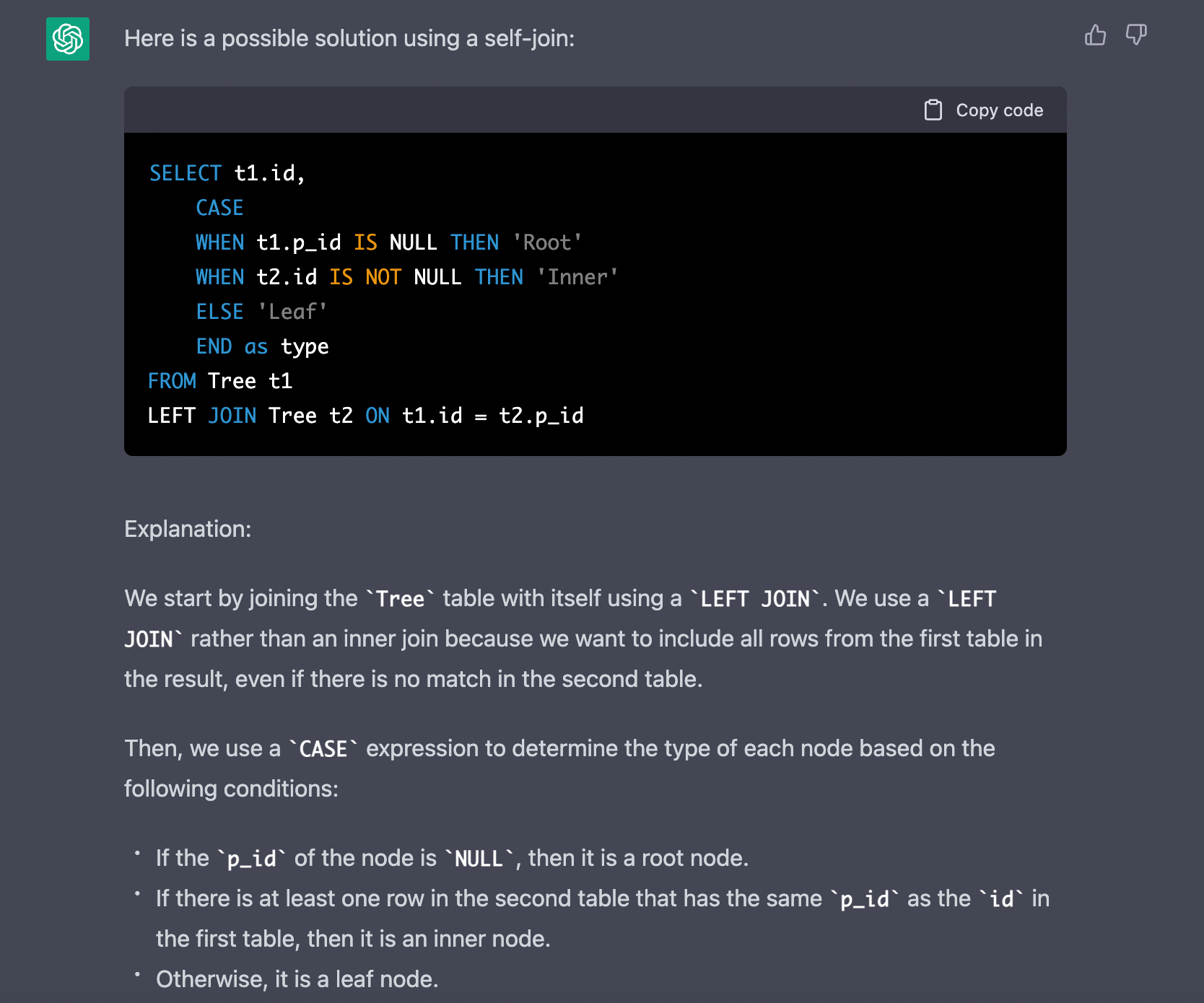Click the 'Inner' string in the code

point(577,277)
